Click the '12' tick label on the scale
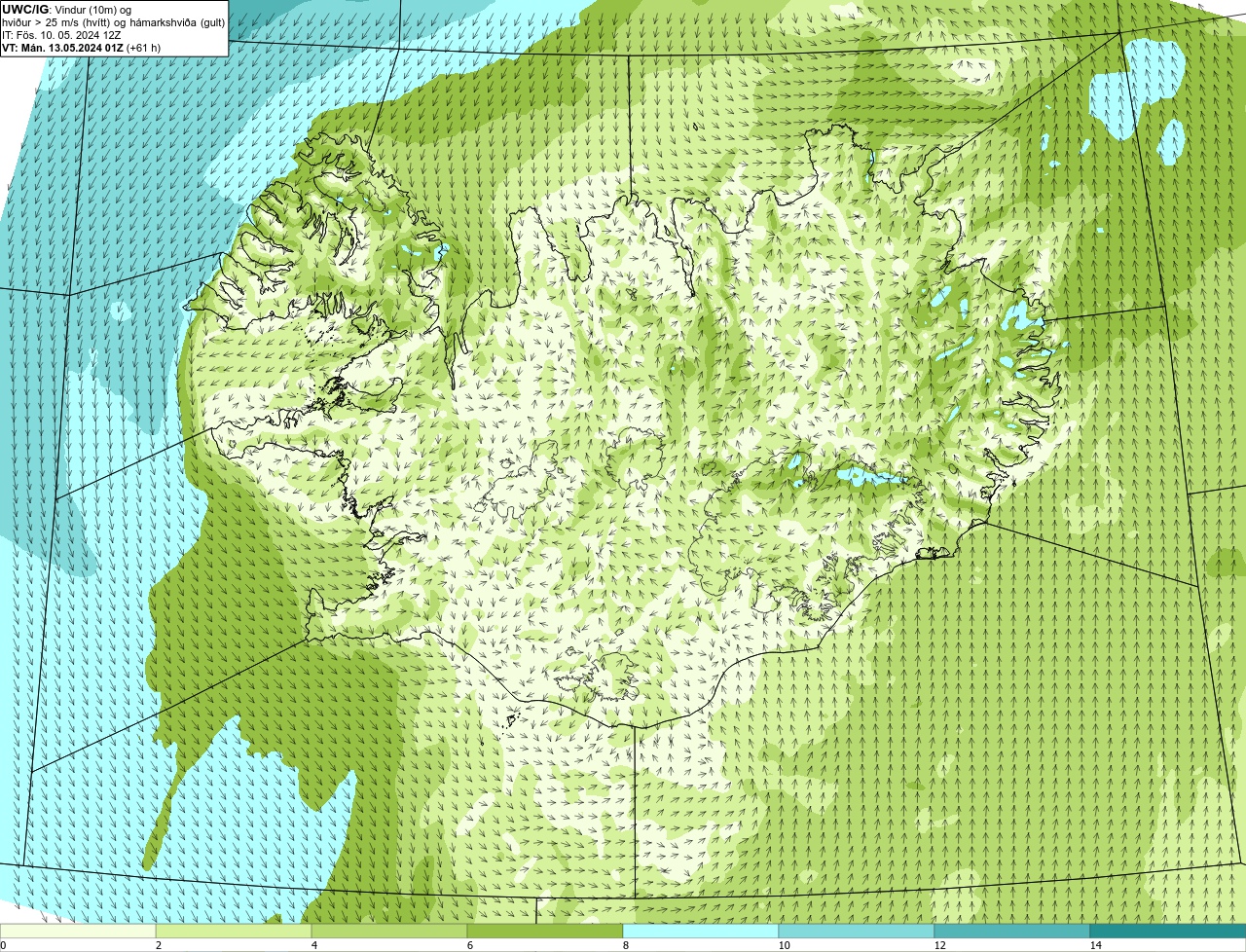The height and width of the screenshot is (952, 1246). pos(939,945)
